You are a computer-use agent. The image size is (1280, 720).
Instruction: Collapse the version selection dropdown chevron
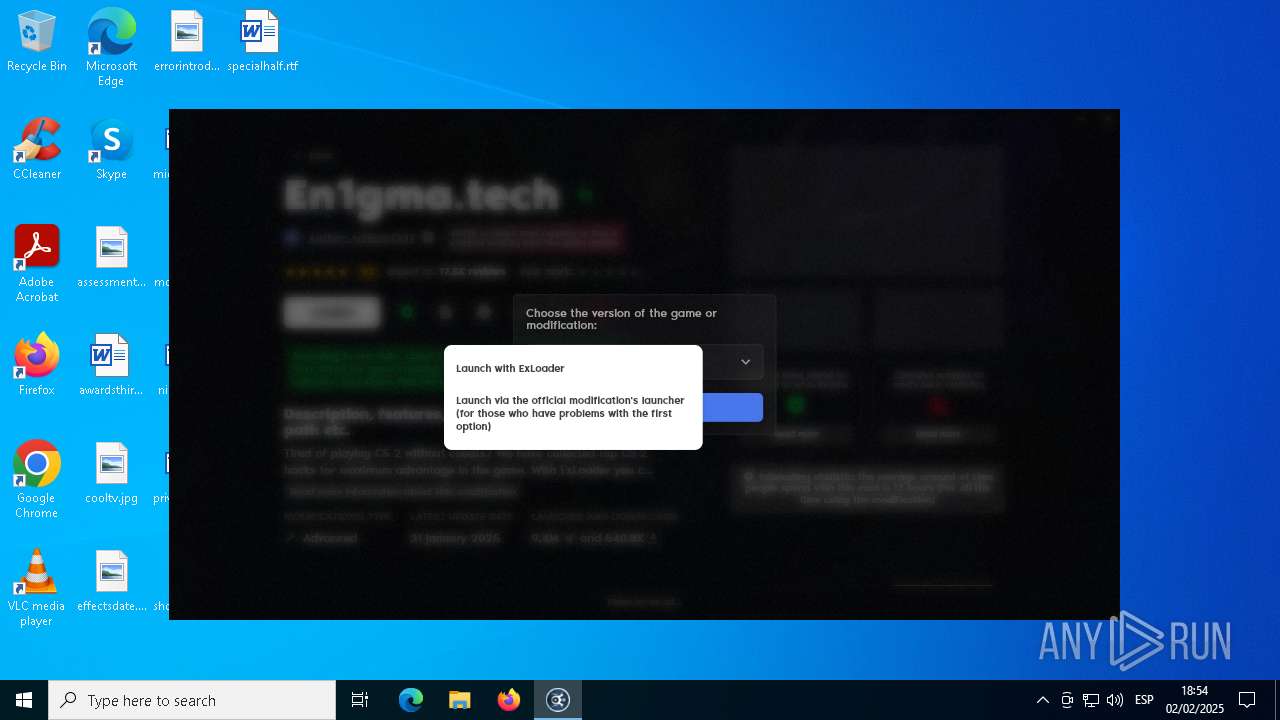click(745, 362)
